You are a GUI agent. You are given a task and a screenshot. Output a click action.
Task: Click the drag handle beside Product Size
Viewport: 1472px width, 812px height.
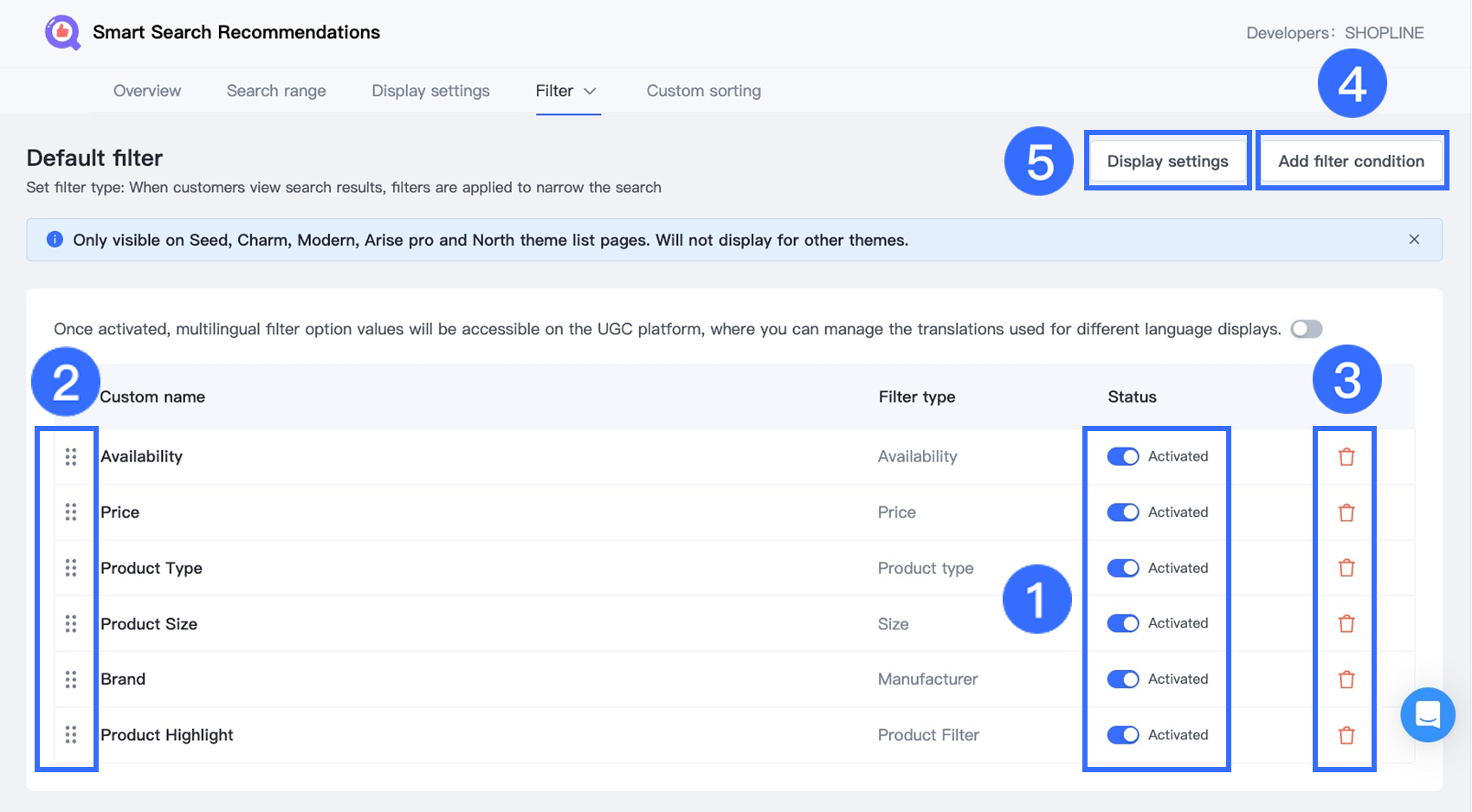pos(71,623)
